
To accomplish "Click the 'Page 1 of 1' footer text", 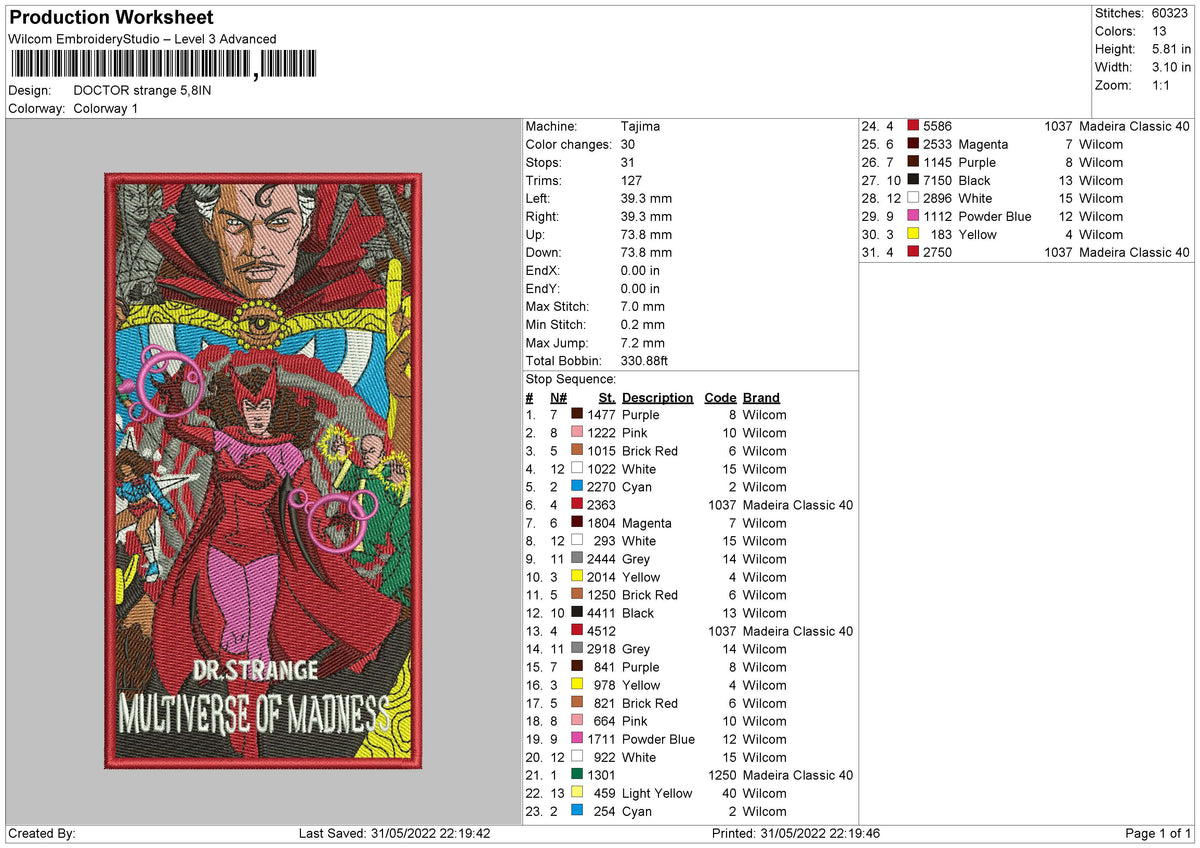I will [1158, 833].
